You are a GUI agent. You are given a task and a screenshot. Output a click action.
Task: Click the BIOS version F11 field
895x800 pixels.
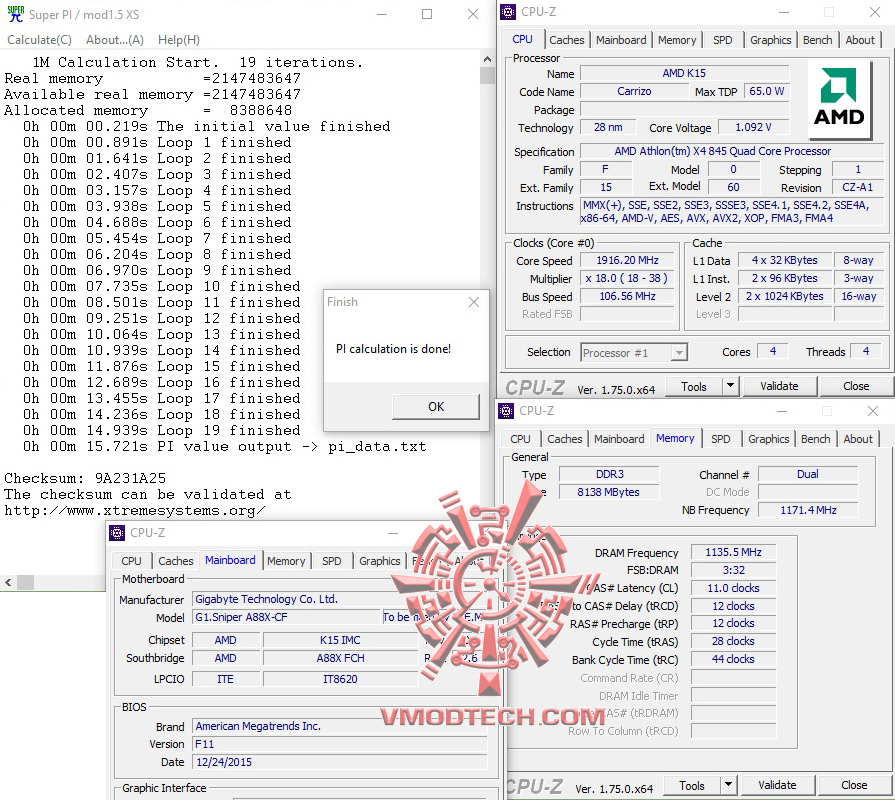340,744
